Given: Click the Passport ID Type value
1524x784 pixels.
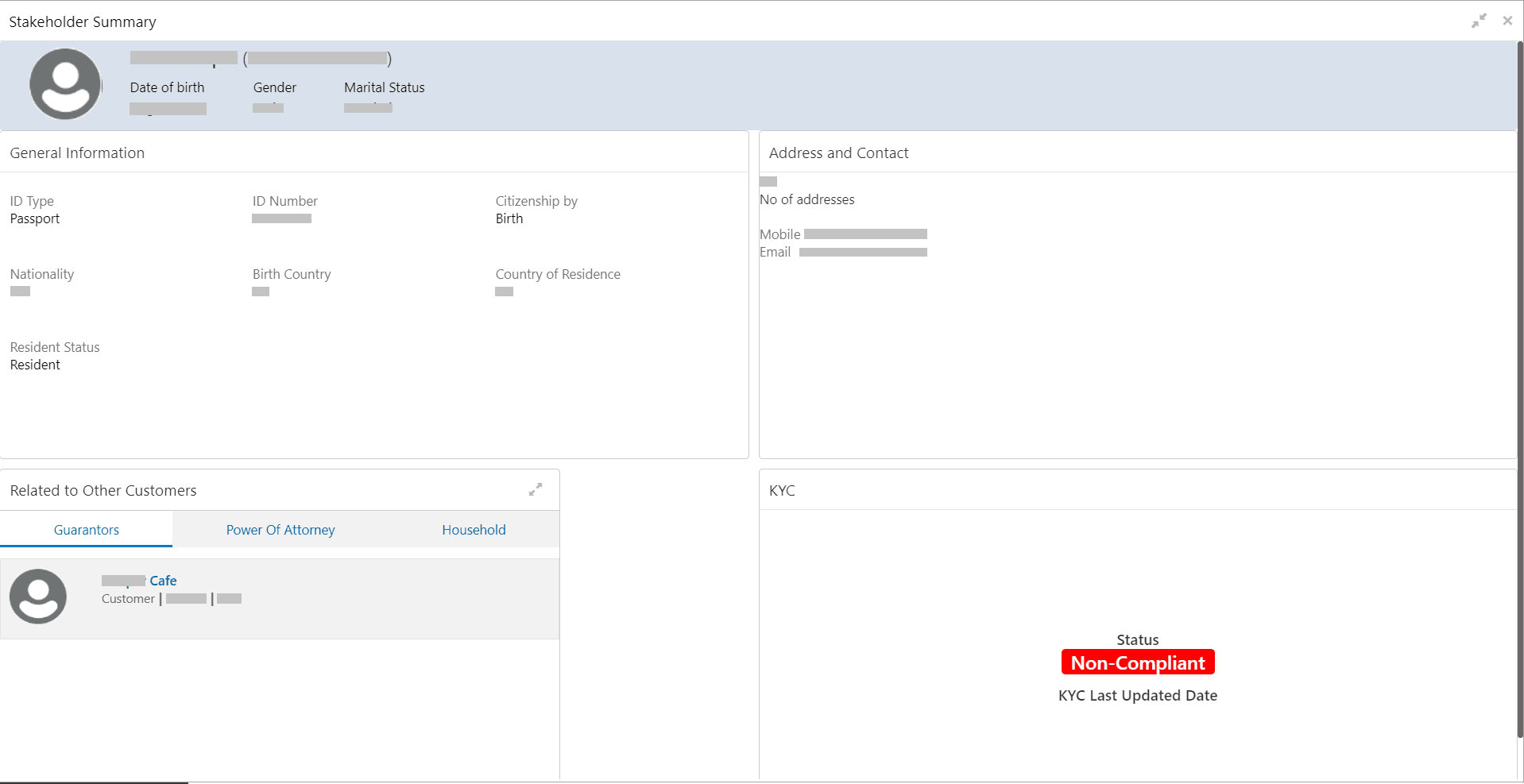Looking at the screenshot, I should tap(35, 219).
